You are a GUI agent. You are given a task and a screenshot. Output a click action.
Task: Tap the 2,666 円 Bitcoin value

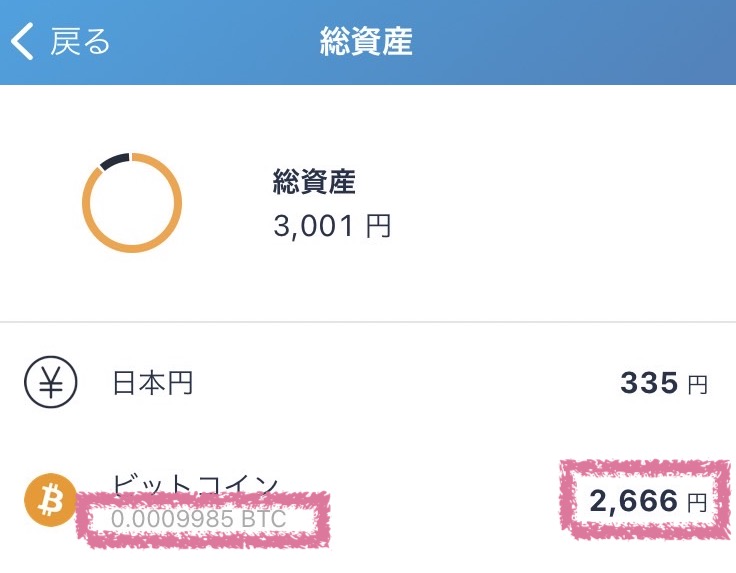tap(648, 501)
